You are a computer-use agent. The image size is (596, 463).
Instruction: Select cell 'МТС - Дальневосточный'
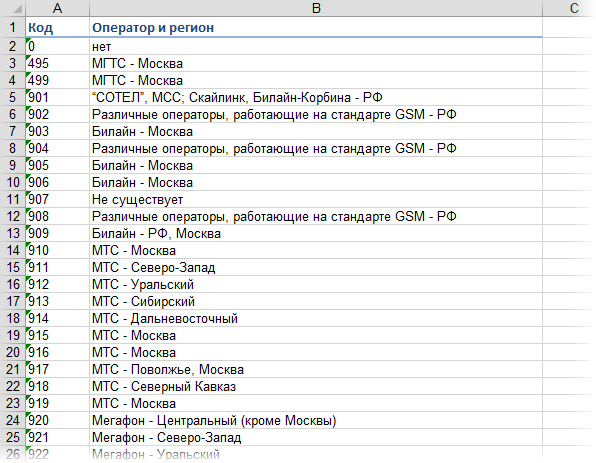coord(316,318)
